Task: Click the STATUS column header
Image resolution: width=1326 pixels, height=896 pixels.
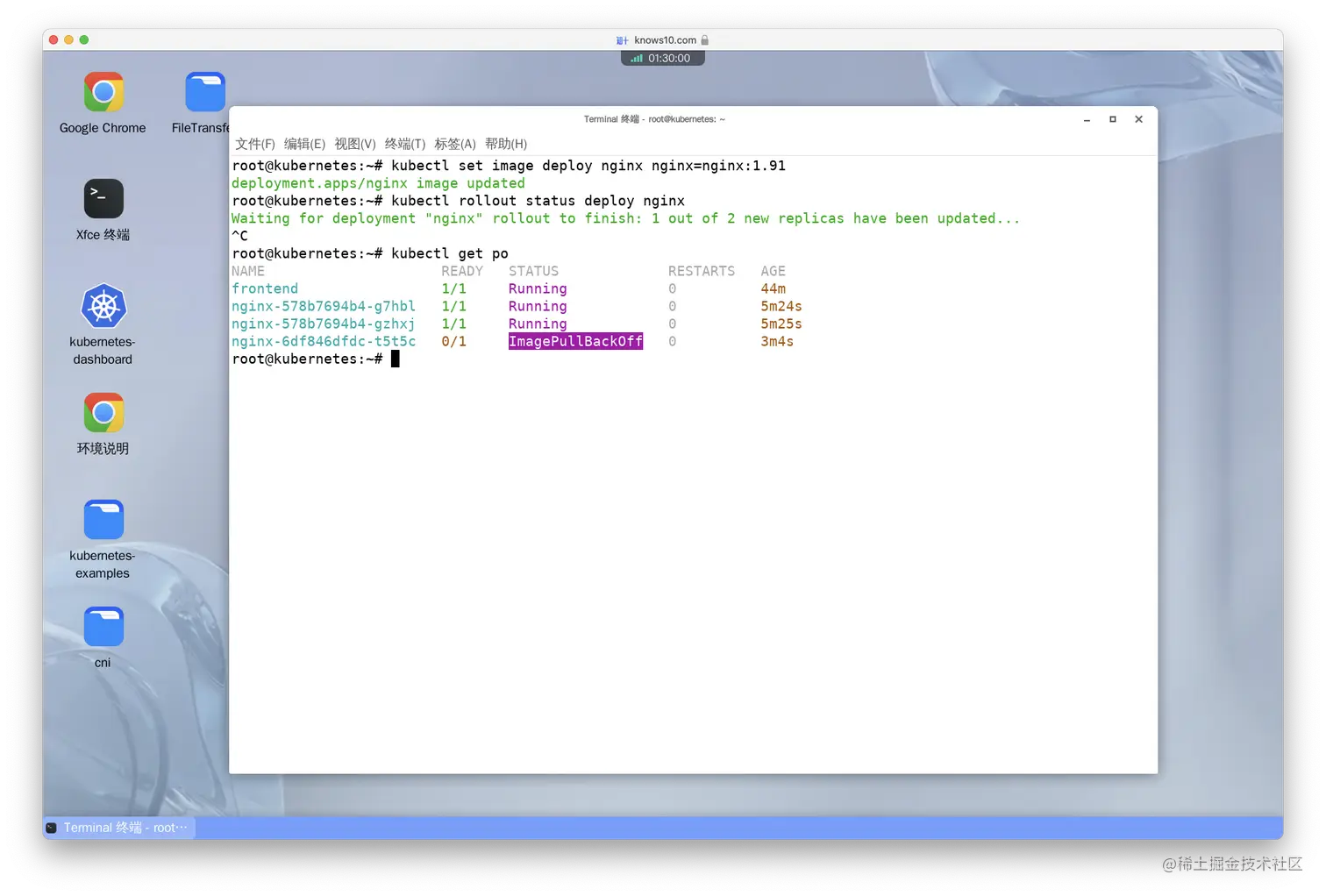Action: tap(533, 271)
